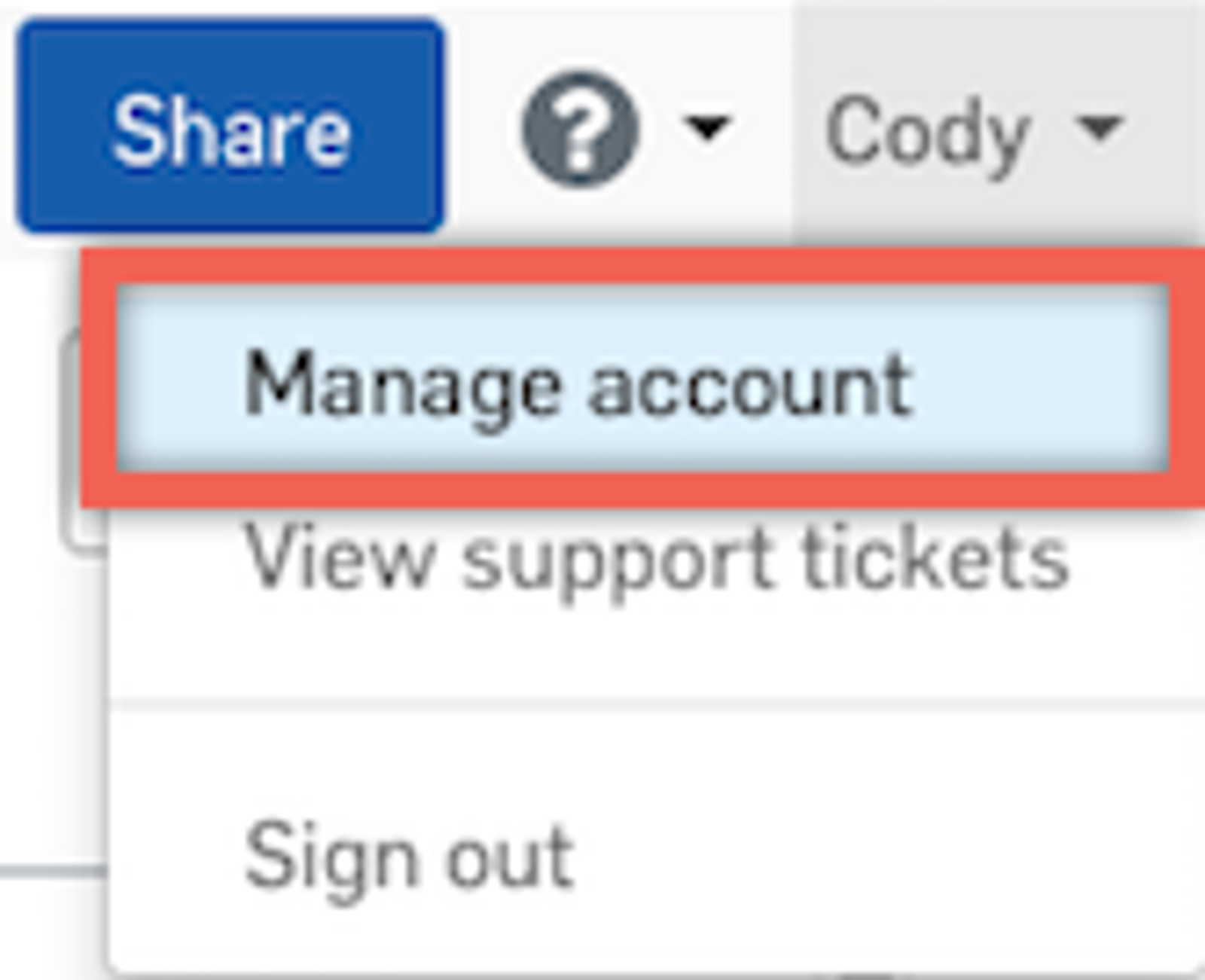Open help via the question mark icon

580,130
